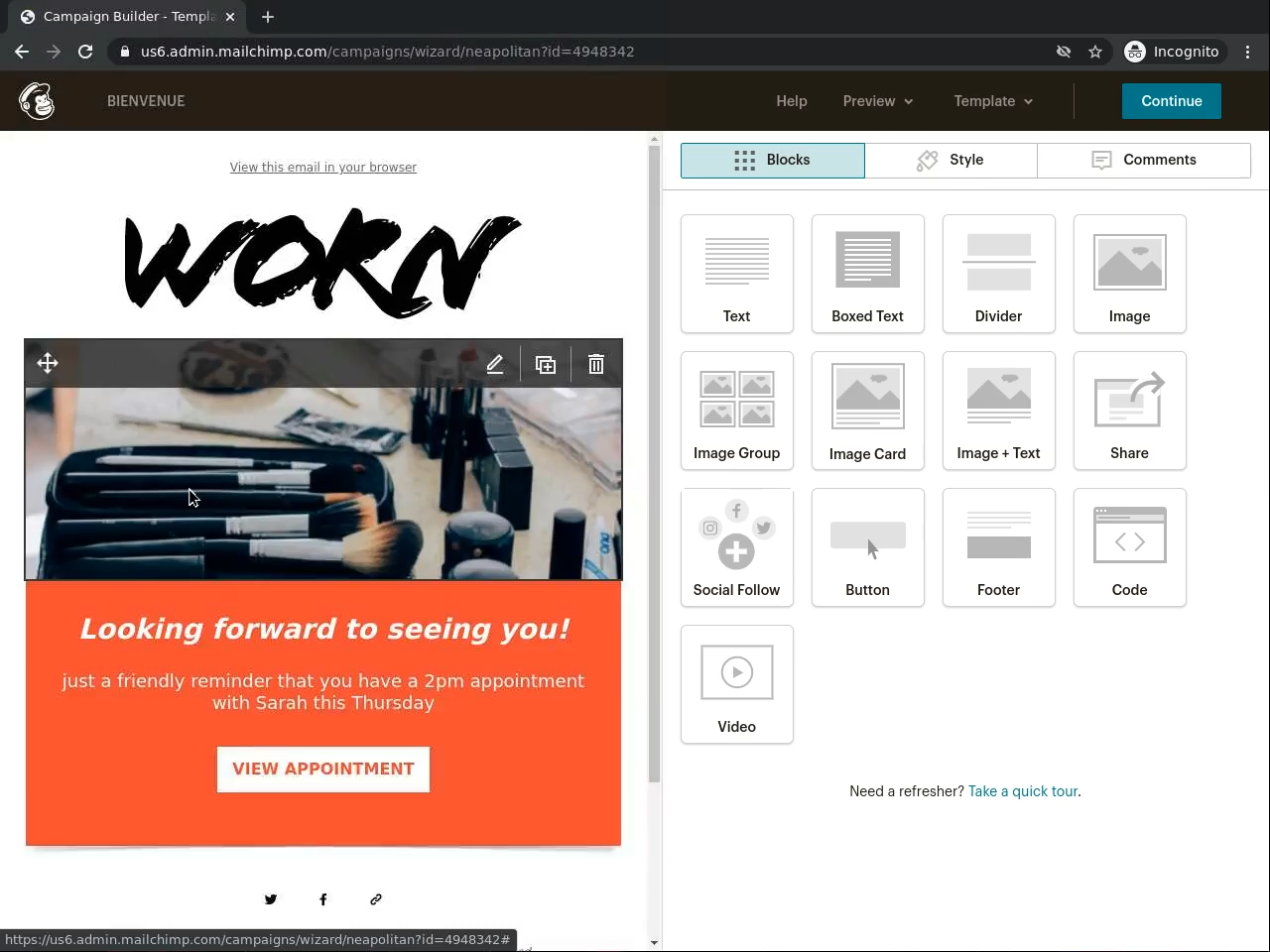Click the friendly reminder appointment paragraph
The height and width of the screenshot is (952, 1270).
pos(323,692)
